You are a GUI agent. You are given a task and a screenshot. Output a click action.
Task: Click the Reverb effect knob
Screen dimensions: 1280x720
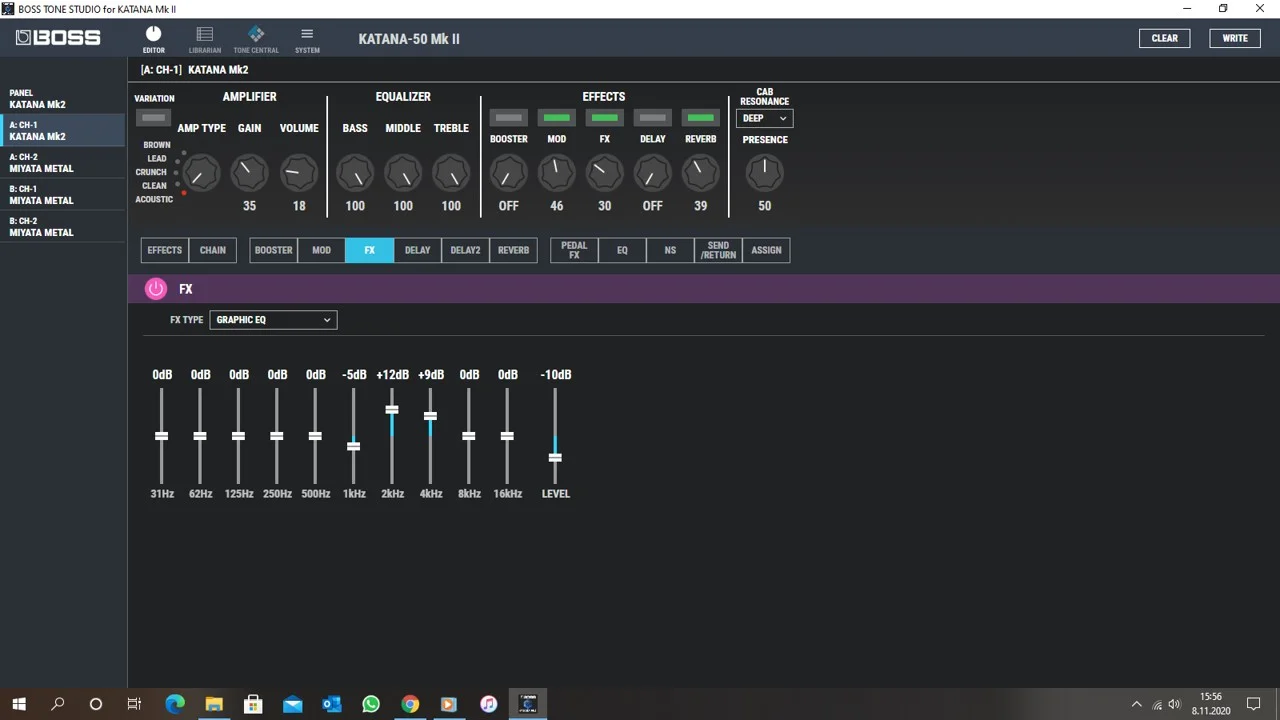700,173
